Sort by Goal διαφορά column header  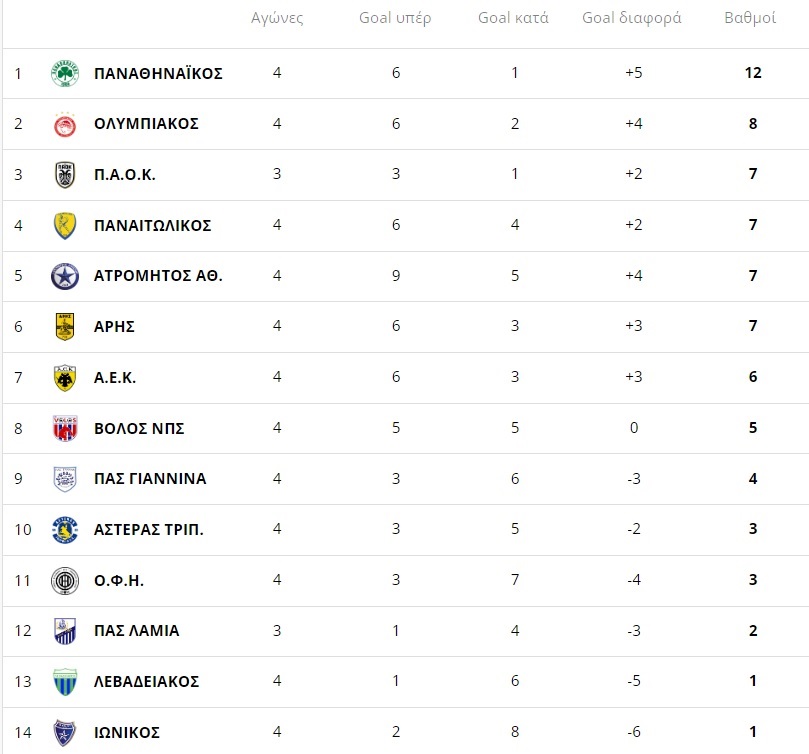click(x=632, y=19)
